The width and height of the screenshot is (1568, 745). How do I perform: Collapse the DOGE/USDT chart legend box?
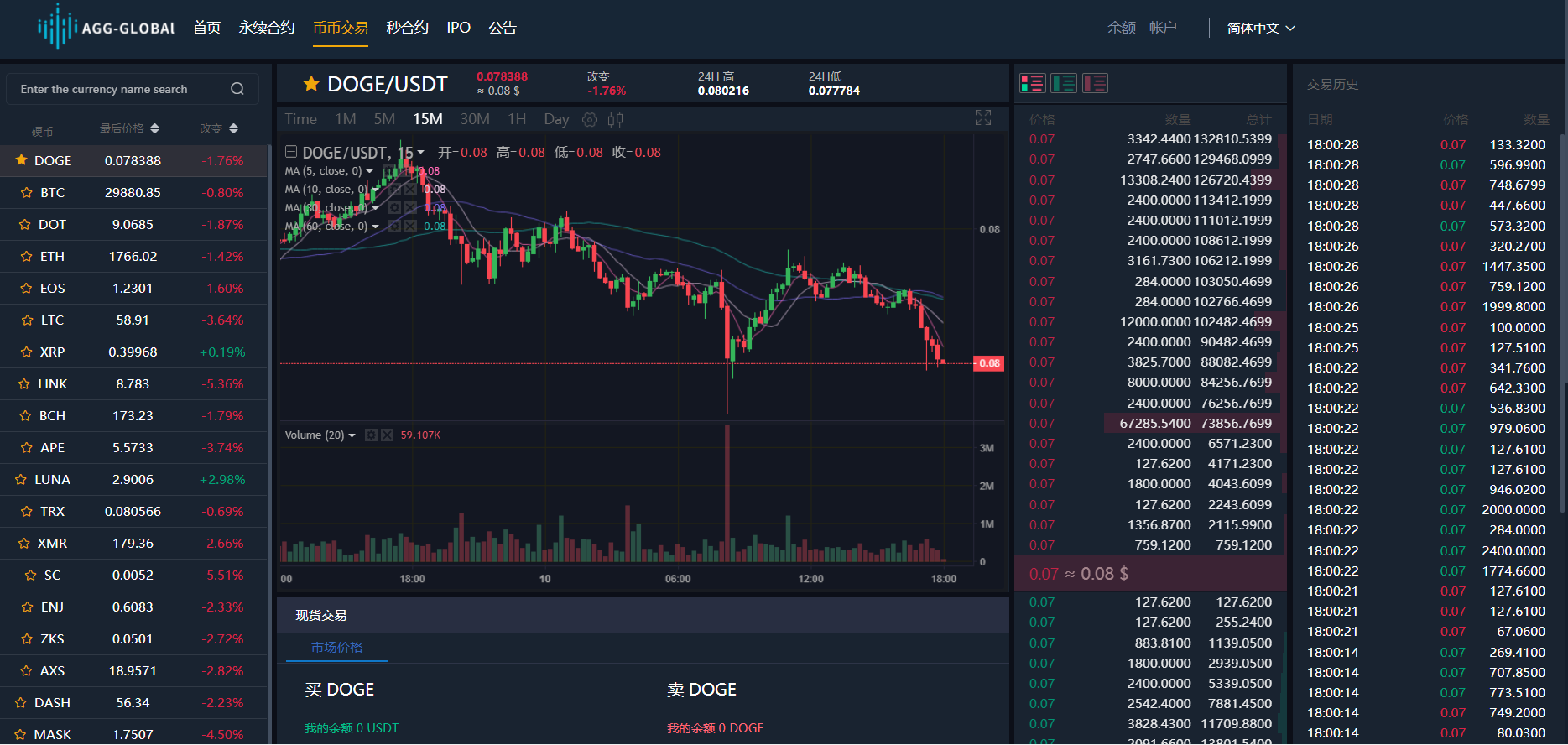click(x=291, y=152)
